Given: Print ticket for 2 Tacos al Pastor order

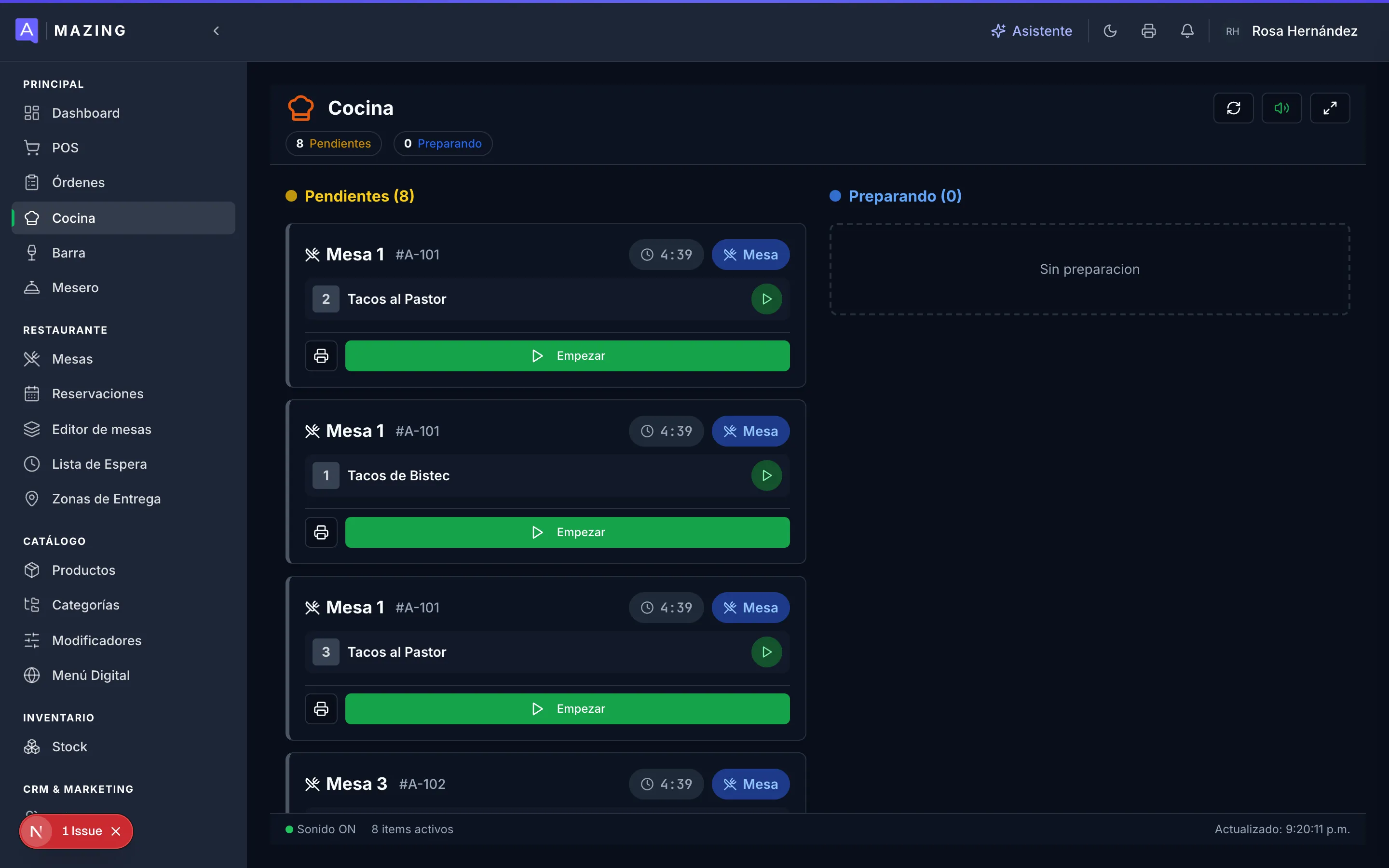Looking at the screenshot, I should (321, 356).
